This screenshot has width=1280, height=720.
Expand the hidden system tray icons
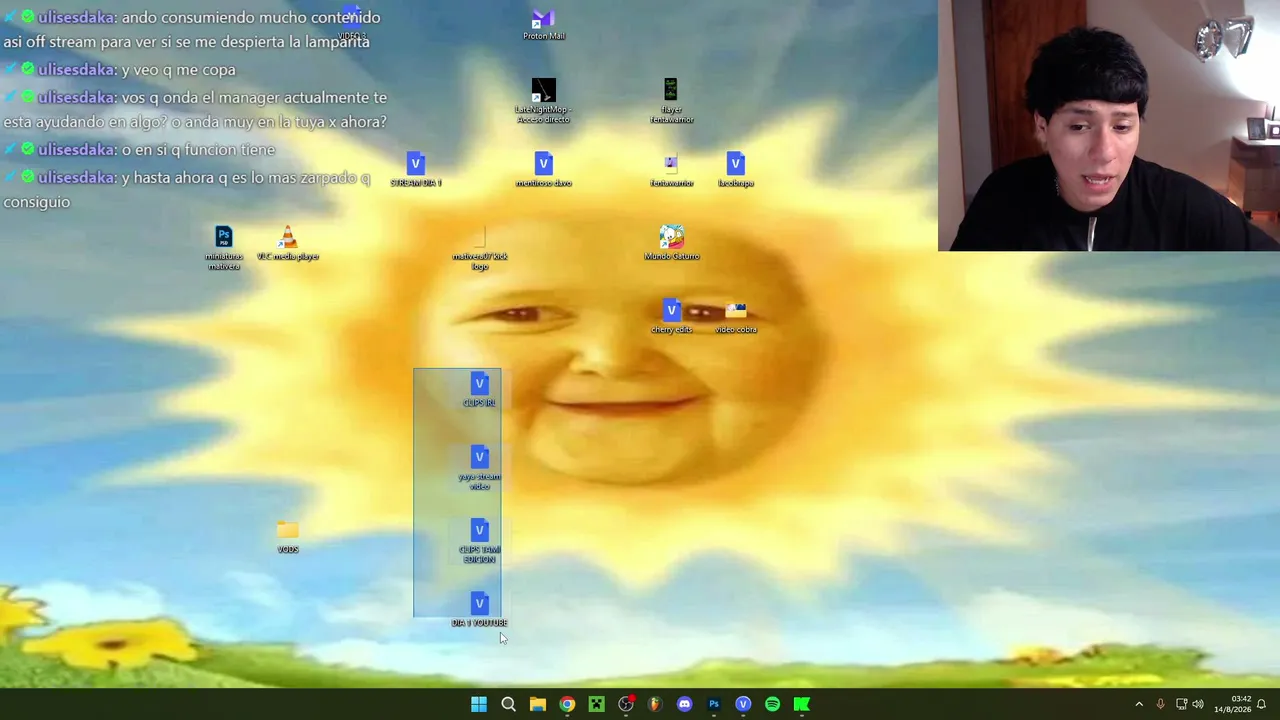coord(1139,704)
